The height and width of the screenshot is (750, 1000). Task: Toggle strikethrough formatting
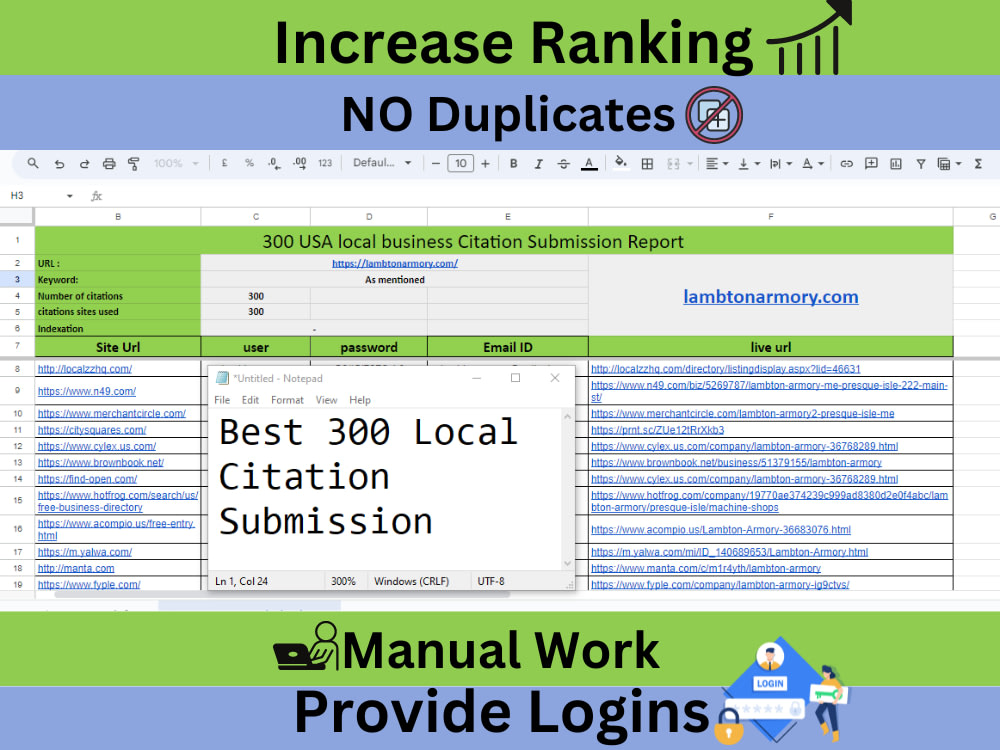(563, 164)
